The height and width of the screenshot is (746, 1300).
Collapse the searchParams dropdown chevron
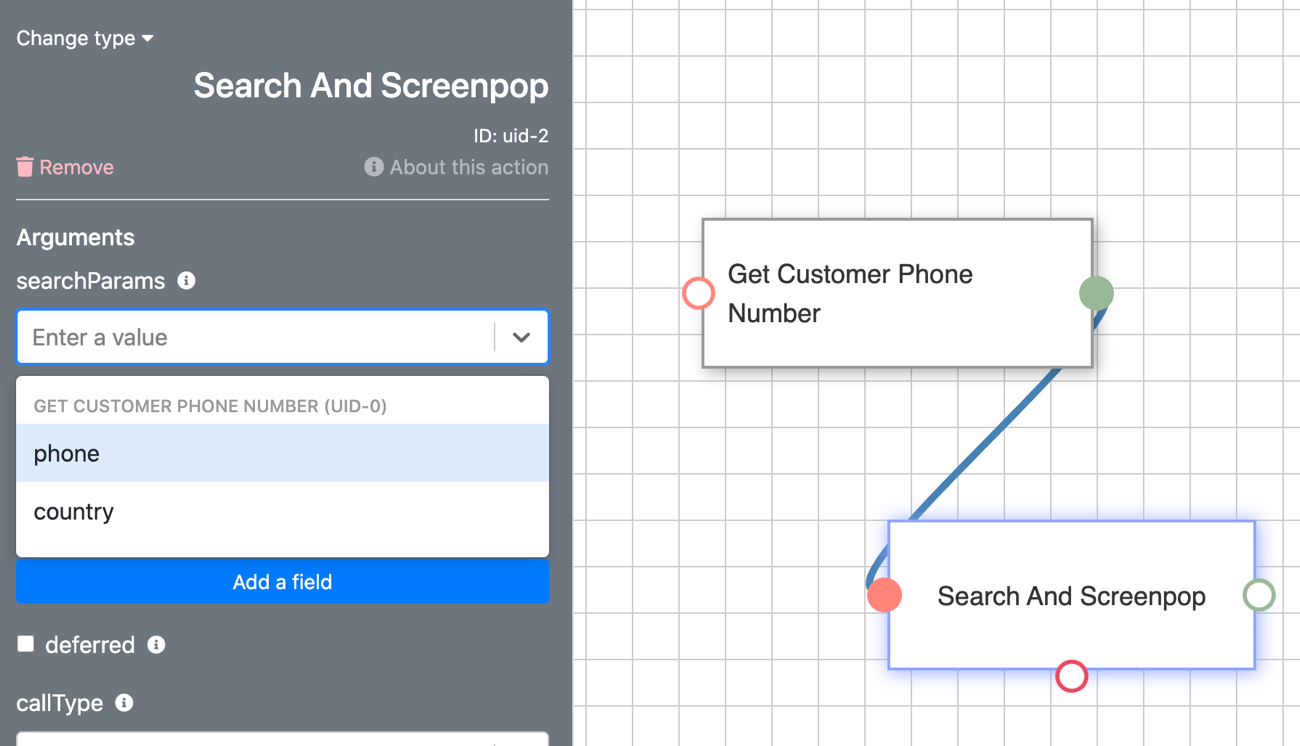[521, 337]
